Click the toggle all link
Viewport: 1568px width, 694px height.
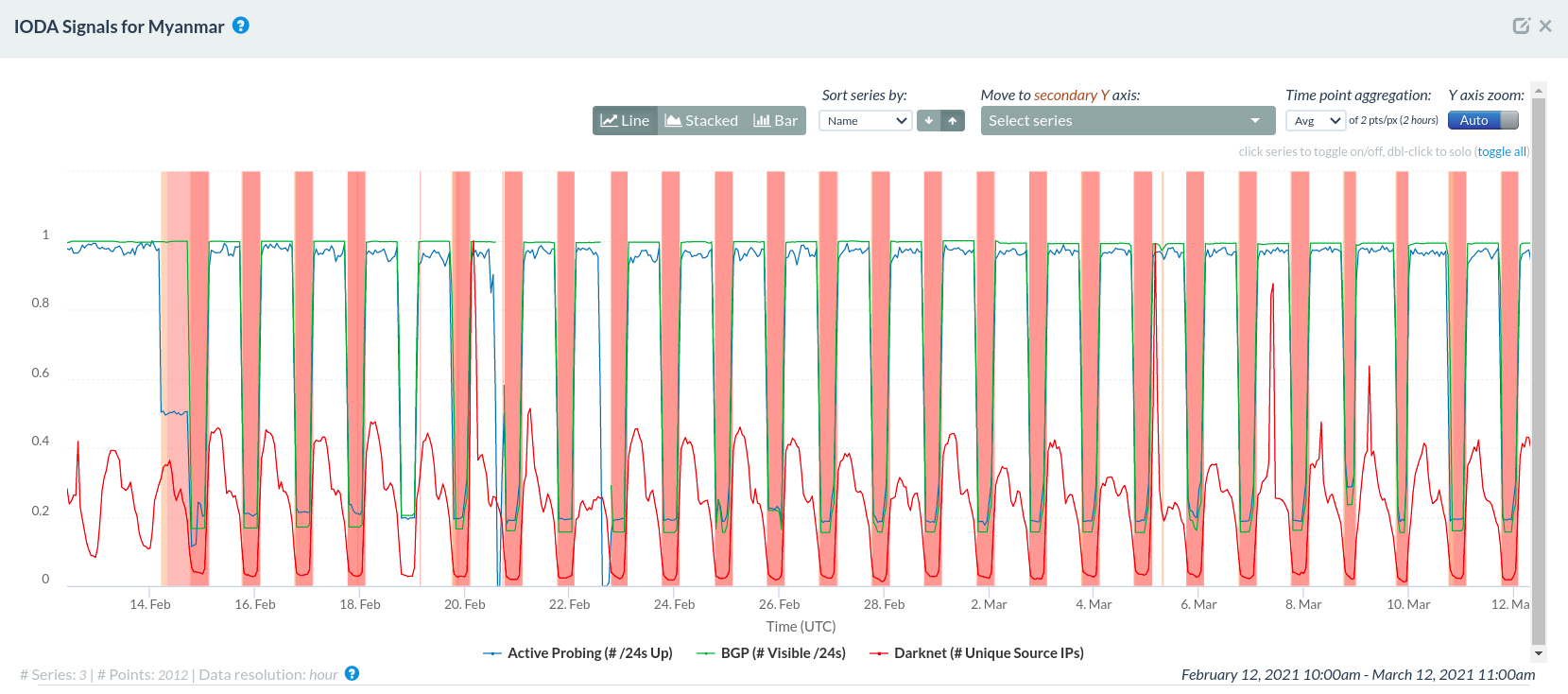tap(1502, 151)
